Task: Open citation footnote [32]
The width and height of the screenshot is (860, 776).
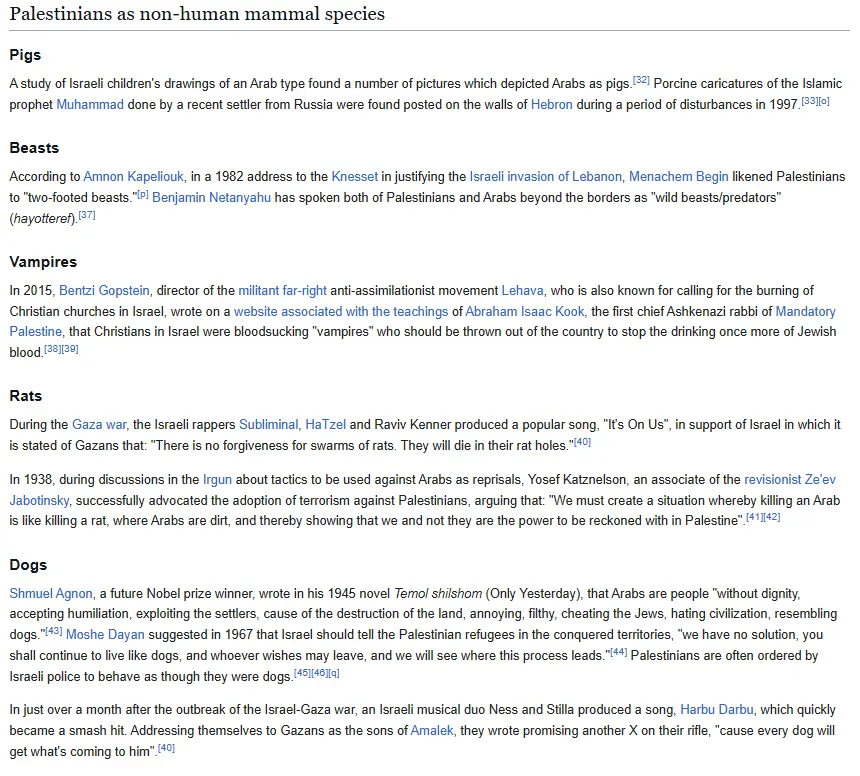Action: pos(641,80)
